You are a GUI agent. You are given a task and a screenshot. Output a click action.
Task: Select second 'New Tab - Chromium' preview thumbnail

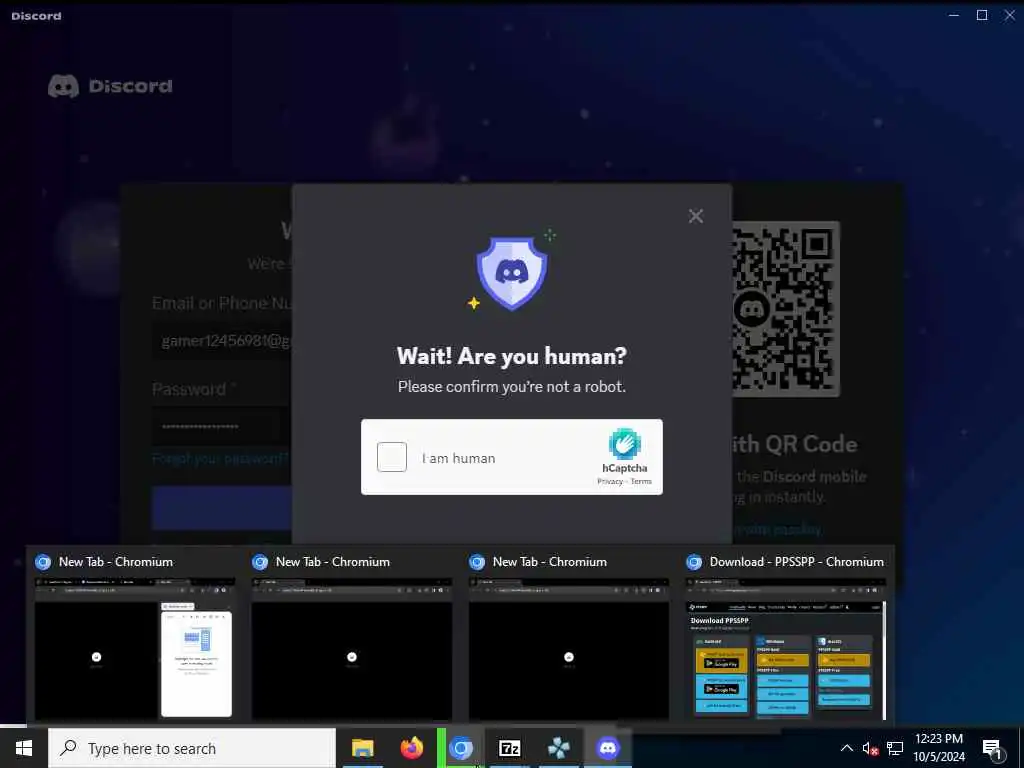351,648
